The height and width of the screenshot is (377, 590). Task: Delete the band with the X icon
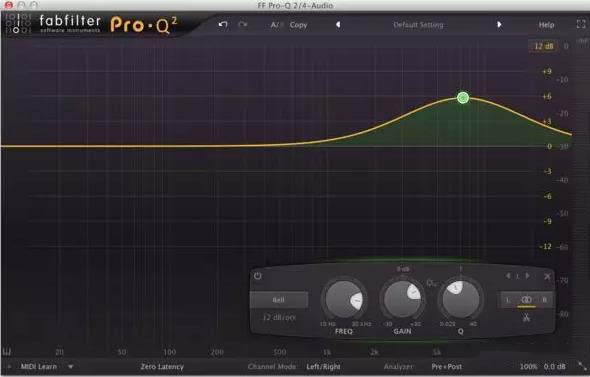[547, 277]
